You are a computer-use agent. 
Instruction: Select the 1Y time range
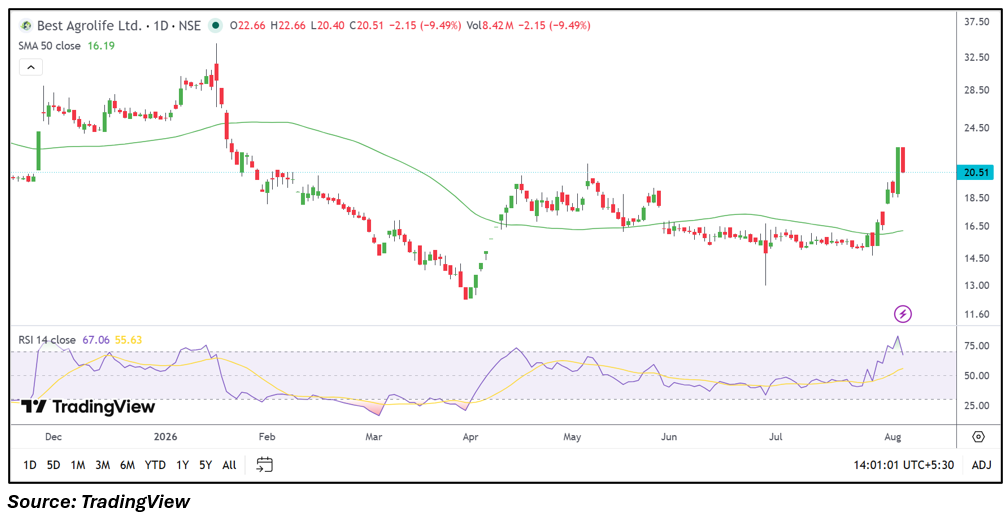(182, 465)
